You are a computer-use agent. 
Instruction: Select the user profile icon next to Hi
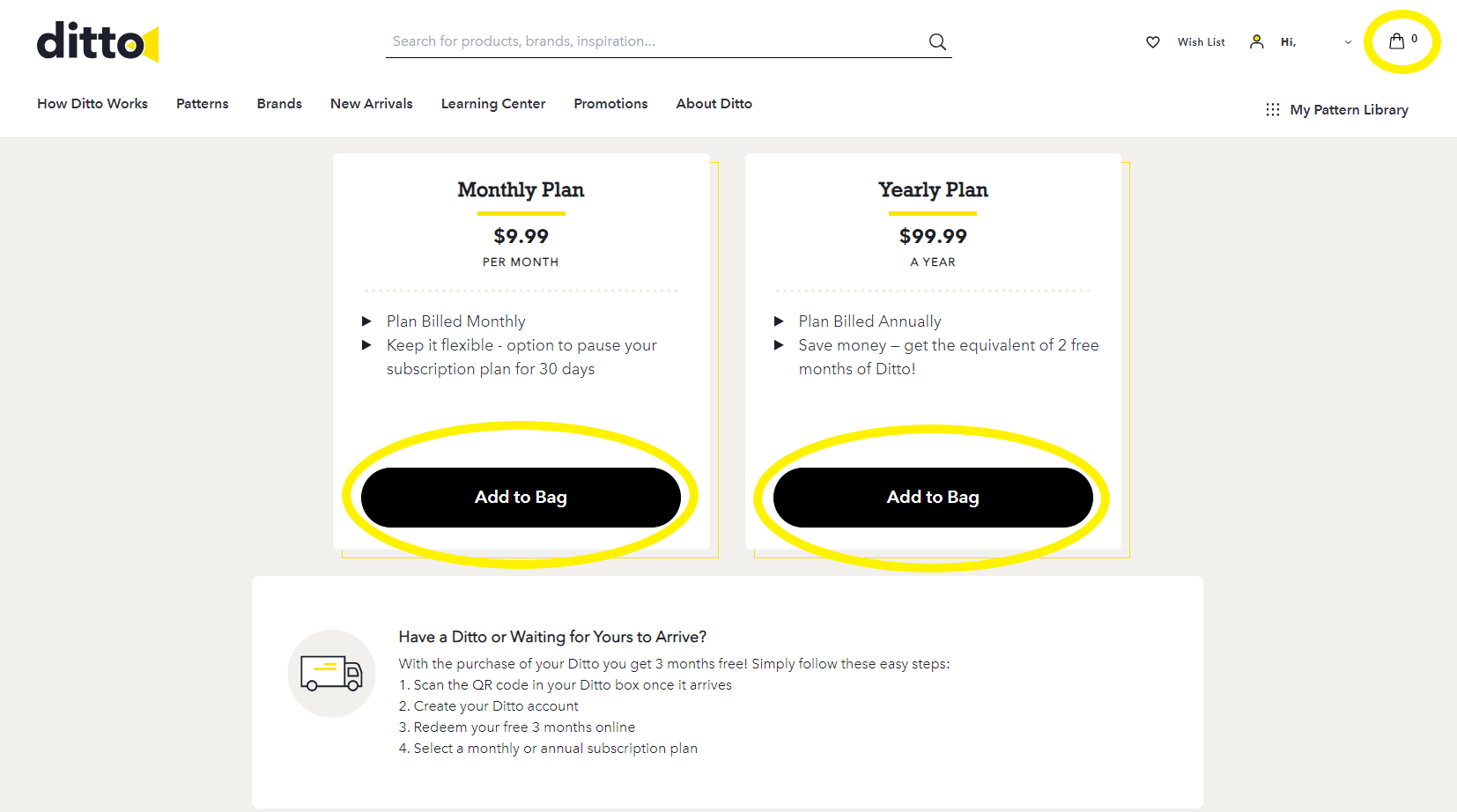tap(1256, 41)
